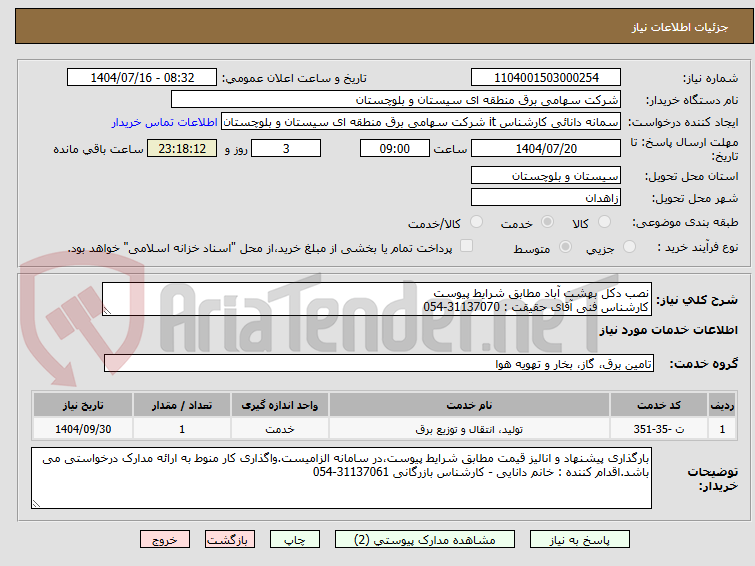Click the deadline time field 09:00
755x566 pixels.
pos(394,148)
